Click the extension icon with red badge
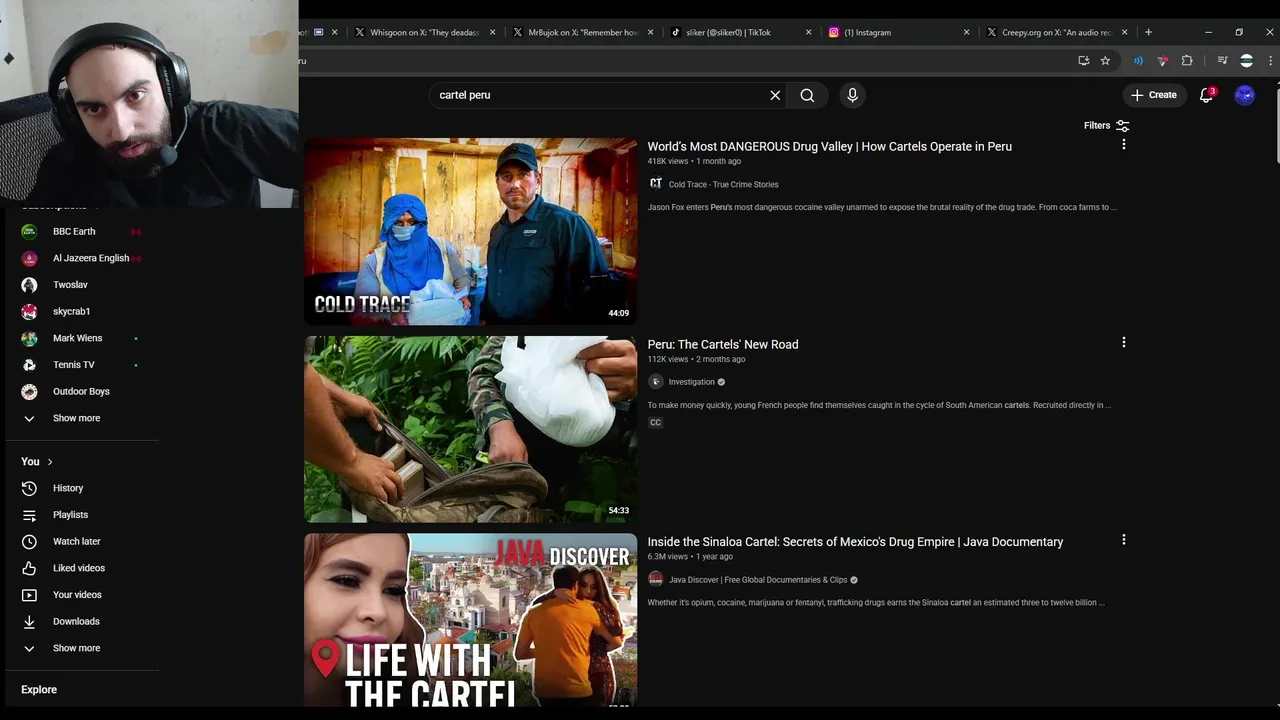 [1162, 61]
